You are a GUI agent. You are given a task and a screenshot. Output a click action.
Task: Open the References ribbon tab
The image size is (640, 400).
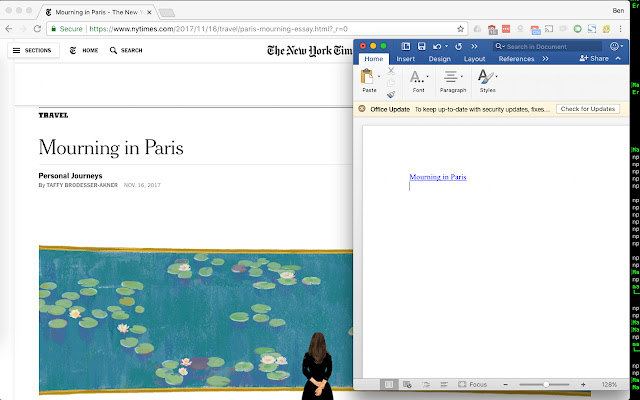click(516, 59)
